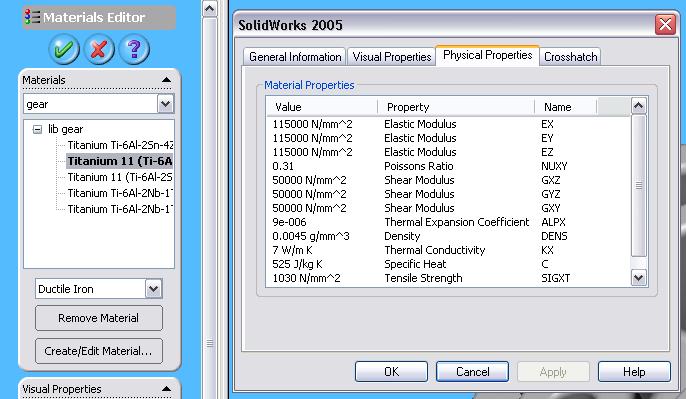Select Thermal Expansion Coefficient row
The image size is (686, 399).
(x=448, y=222)
